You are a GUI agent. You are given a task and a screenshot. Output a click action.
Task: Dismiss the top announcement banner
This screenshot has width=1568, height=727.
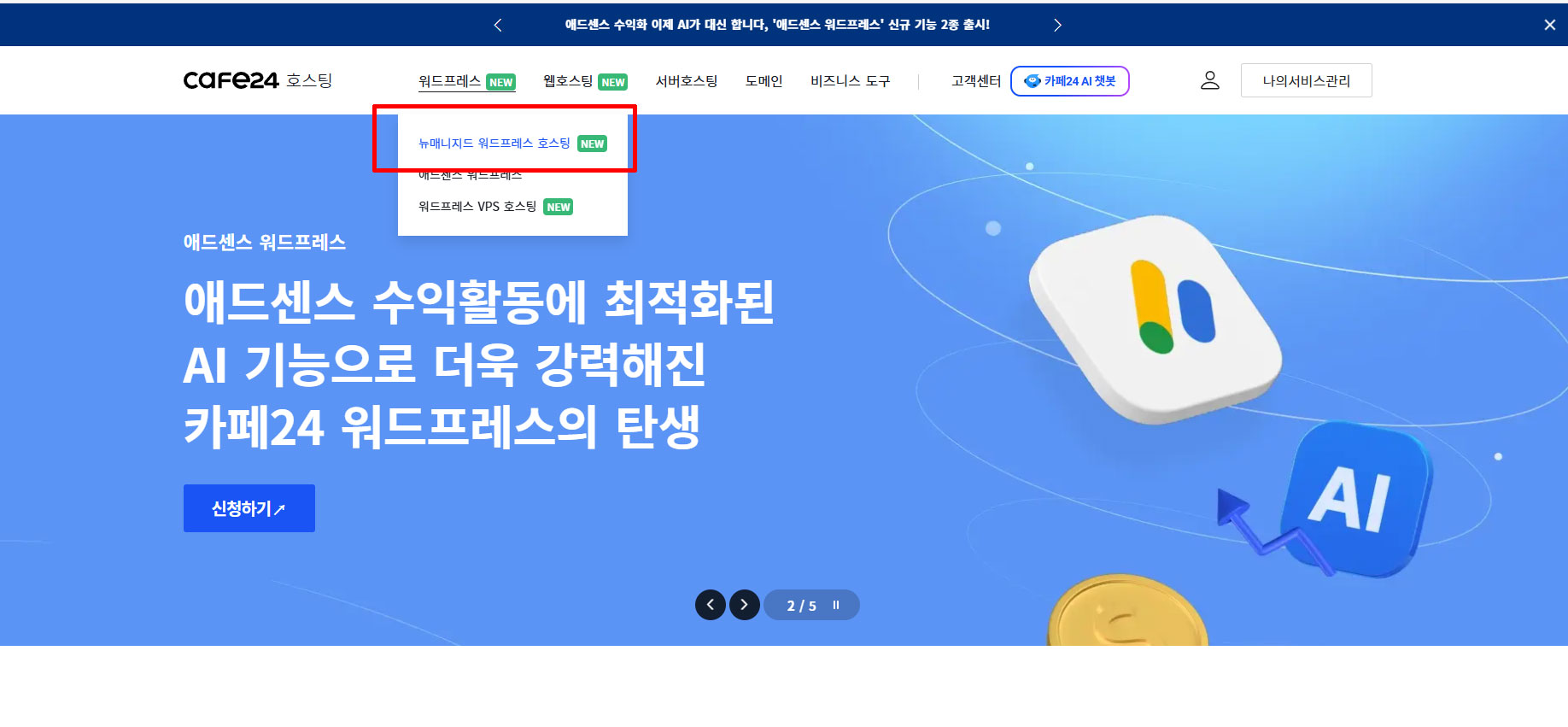(1549, 25)
